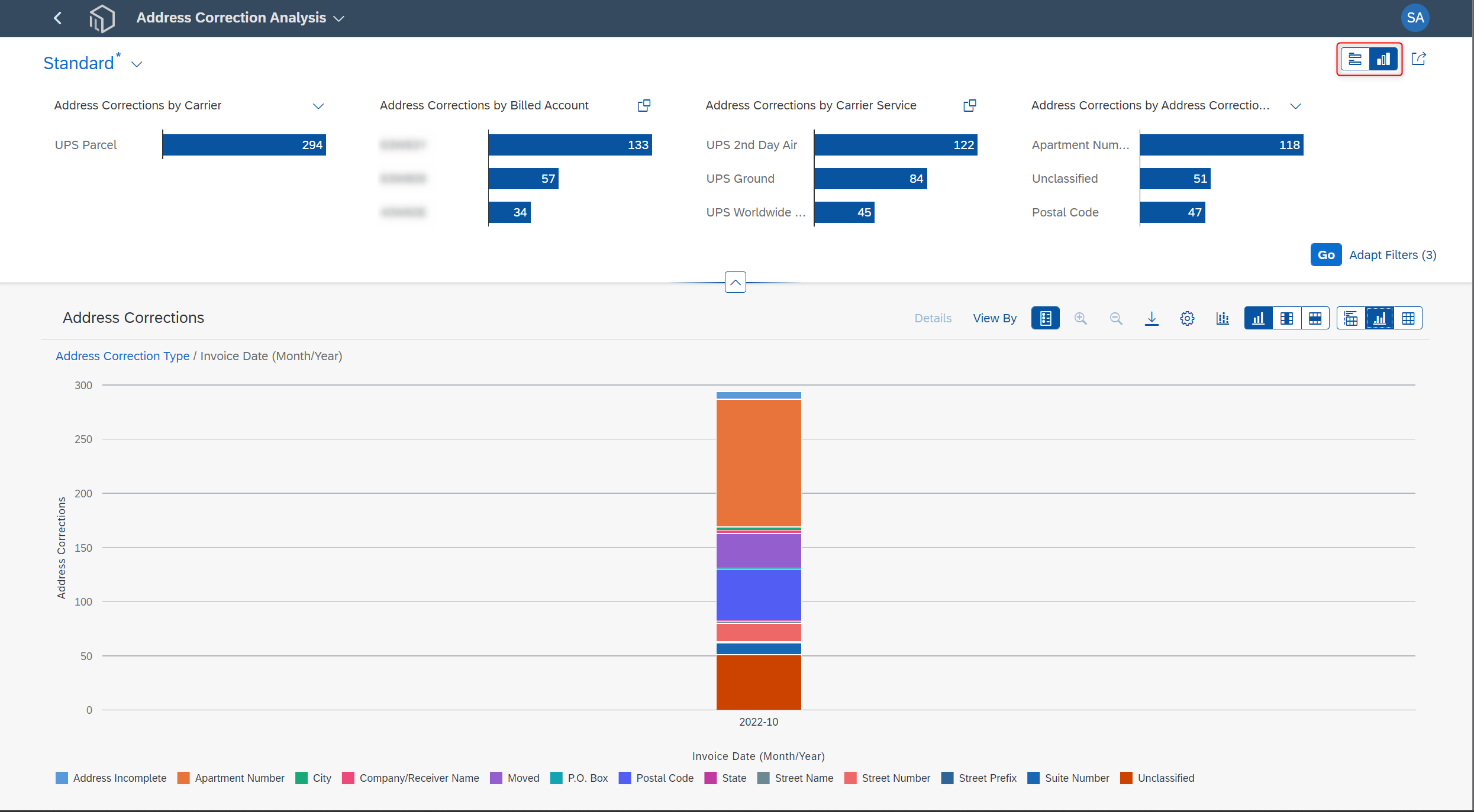Select the City legend entry
Image resolution: width=1474 pixels, height=812 pixels.
click(314, 778)
